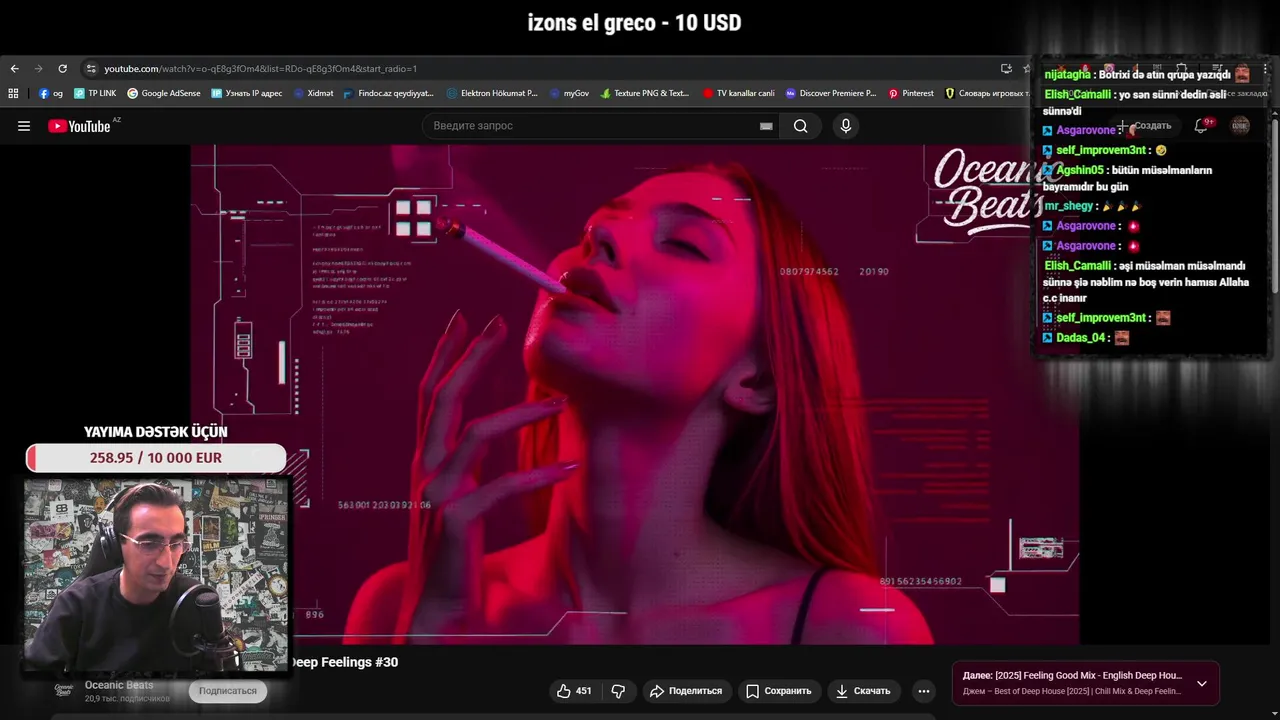1280x720 pixels.
Task: Click the Далее Feeling Good Mix title
Action: pyautogui.click(x=1072, y=675)
